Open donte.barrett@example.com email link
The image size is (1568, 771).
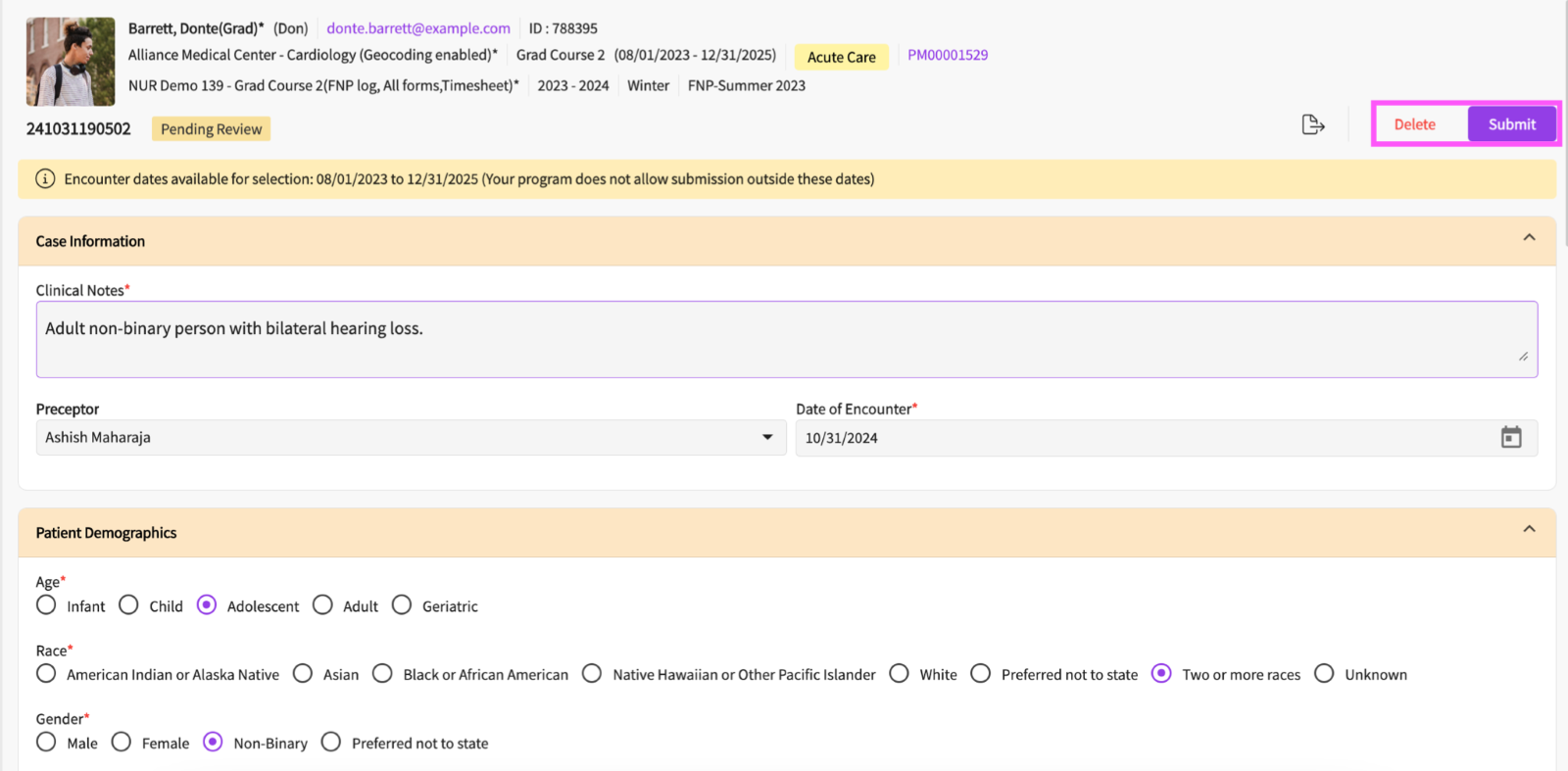pos(417,28)
